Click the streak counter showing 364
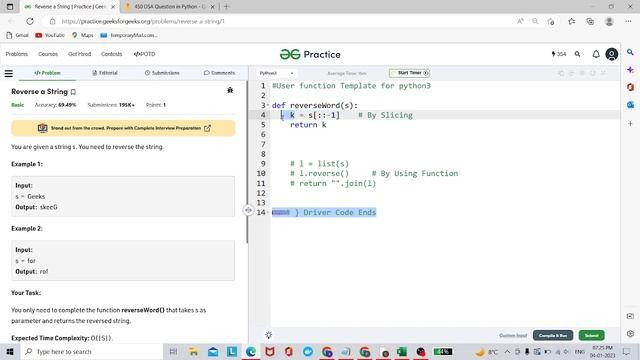 (558, 54)
